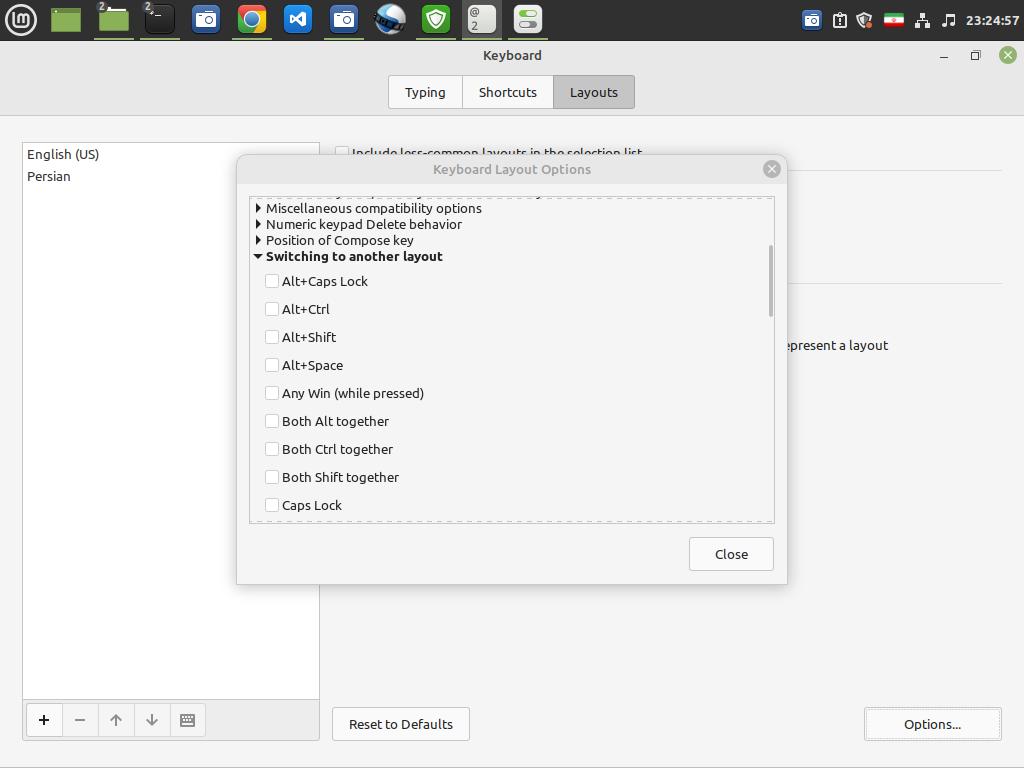Expand Miscellaneous compatibility options
Viewport: 1024px width, 768px height.
click(259, 208)
